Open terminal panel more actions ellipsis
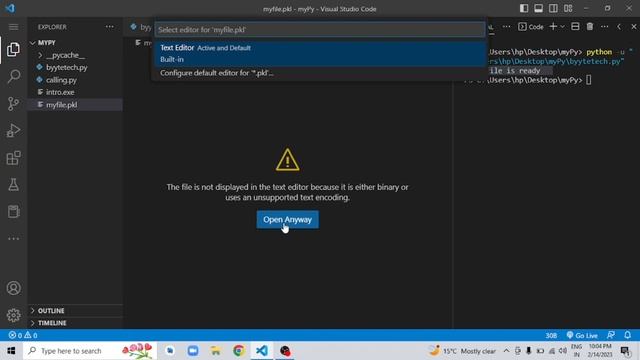The width and height of the screenshot is (640, 360). point(604,27)
